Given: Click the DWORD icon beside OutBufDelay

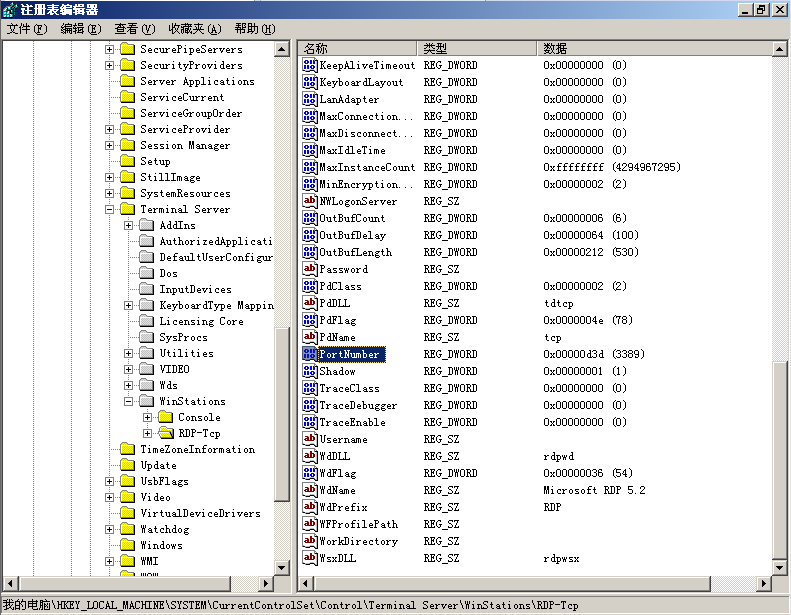Looking at the screenshot, I should [x=309, y=235].
